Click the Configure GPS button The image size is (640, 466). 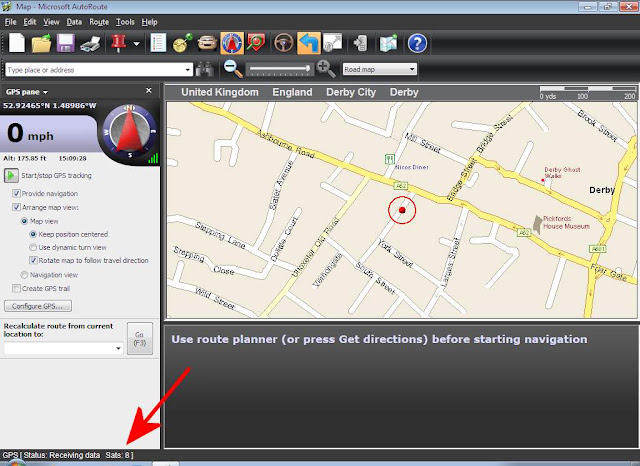38,306
